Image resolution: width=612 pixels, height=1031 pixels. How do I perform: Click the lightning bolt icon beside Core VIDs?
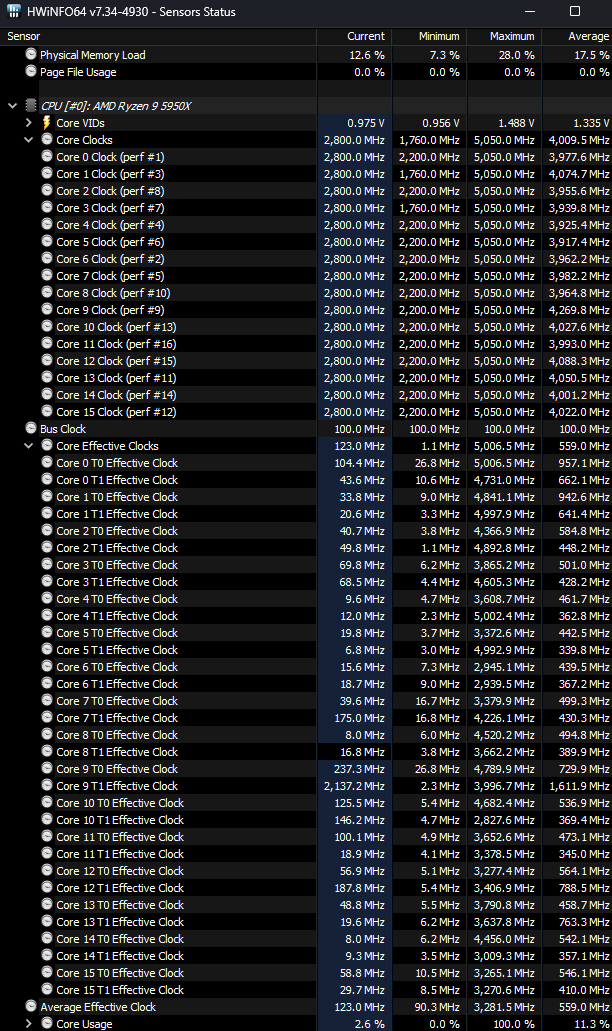pos(47,122)
